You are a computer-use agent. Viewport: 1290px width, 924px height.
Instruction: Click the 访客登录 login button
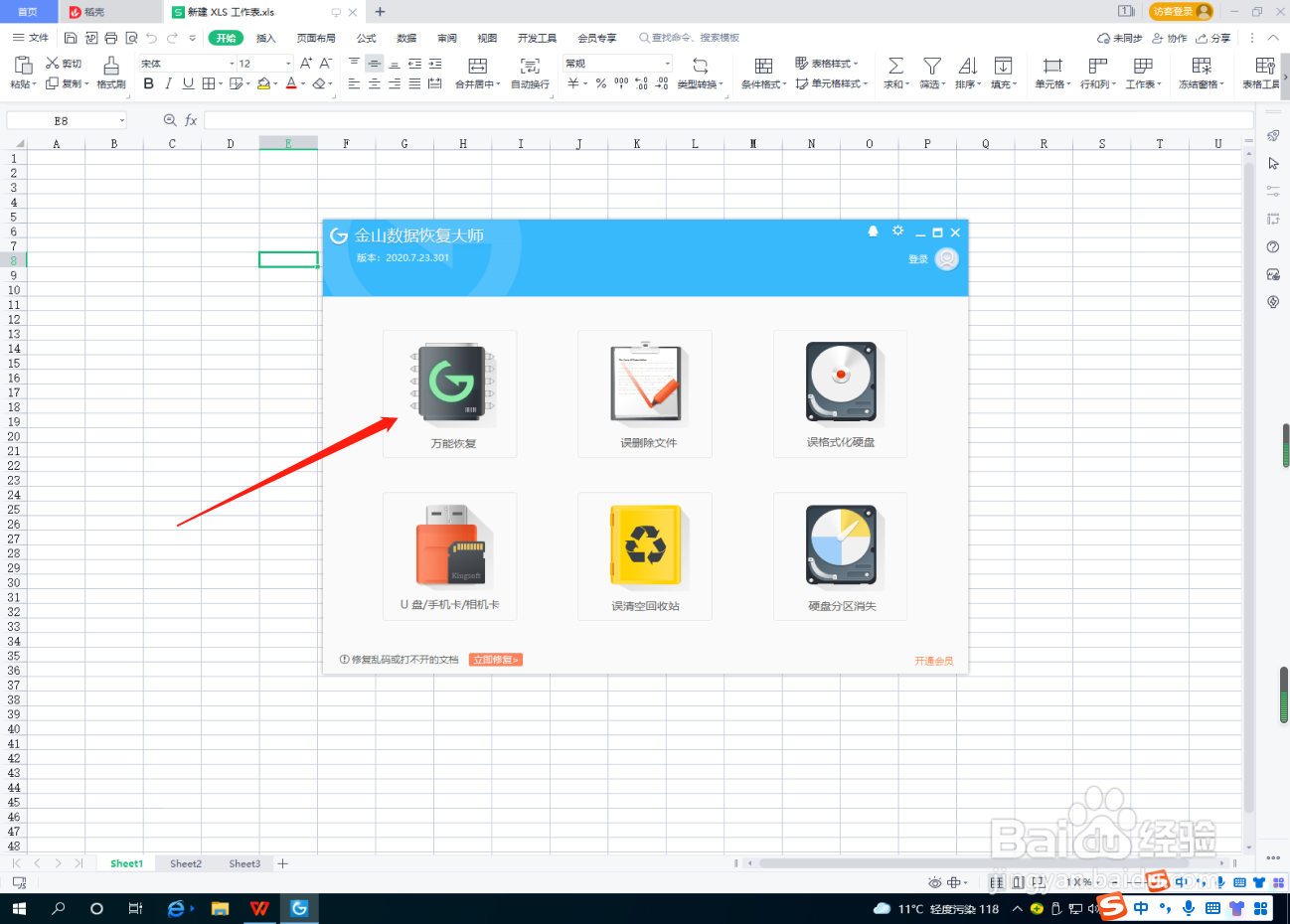pos(1181,11)
